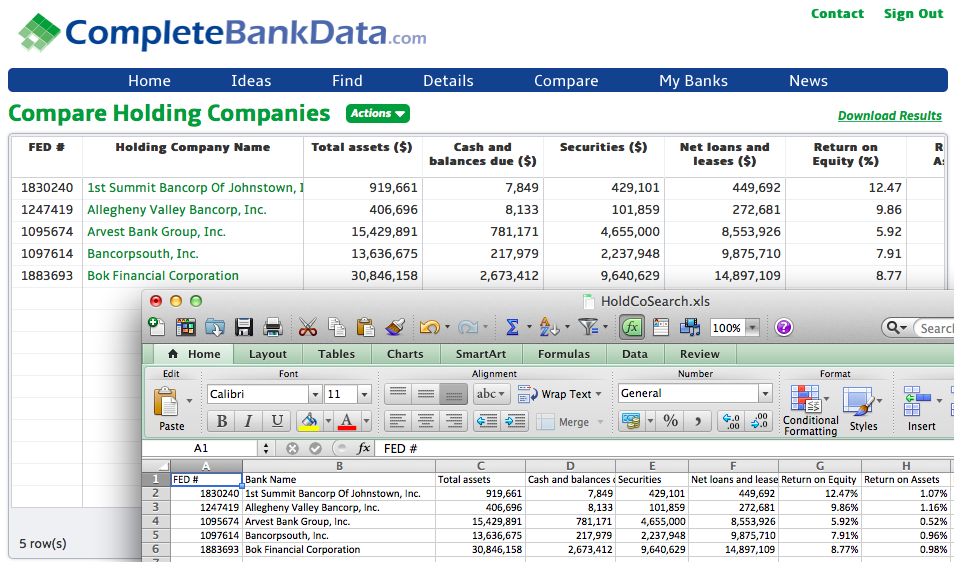Open the General number format dropdown
This screenshot has height=562, width=954.
(765, 394)
